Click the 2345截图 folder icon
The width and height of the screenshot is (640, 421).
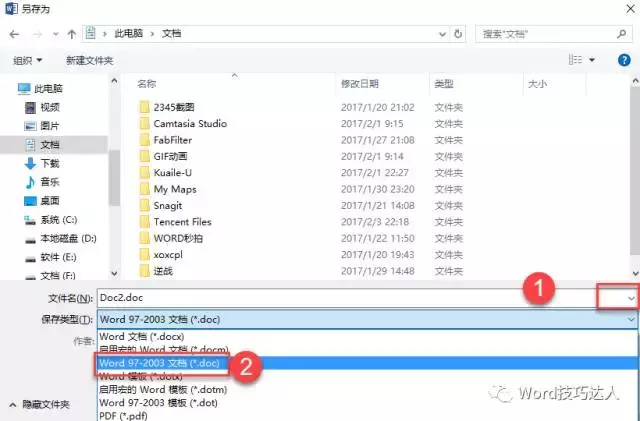(144, 107)
